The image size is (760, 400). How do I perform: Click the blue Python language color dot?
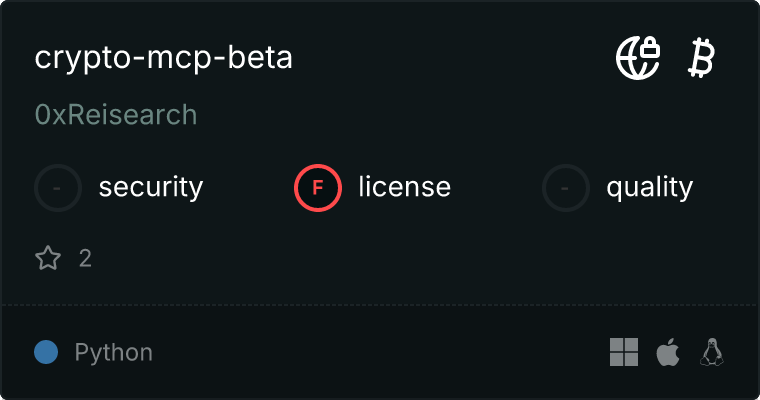pos(46,352)
